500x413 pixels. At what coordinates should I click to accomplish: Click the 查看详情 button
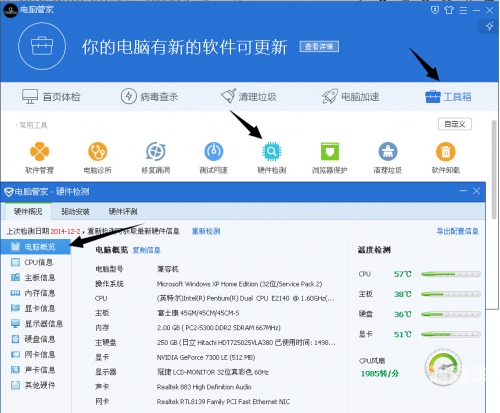tap(319, 47)
